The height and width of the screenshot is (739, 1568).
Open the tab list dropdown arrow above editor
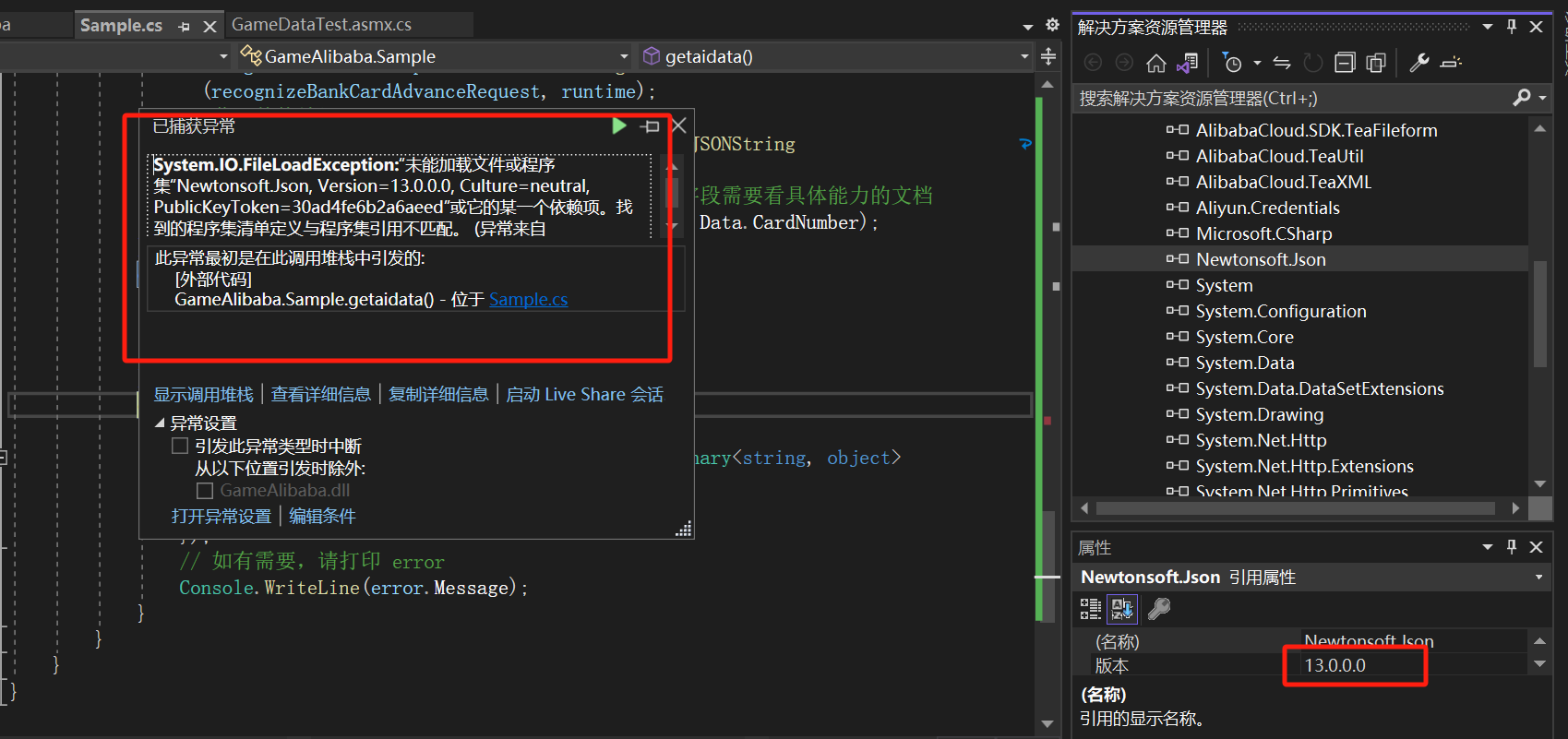pyautogui.click(x=1028, y=27)
